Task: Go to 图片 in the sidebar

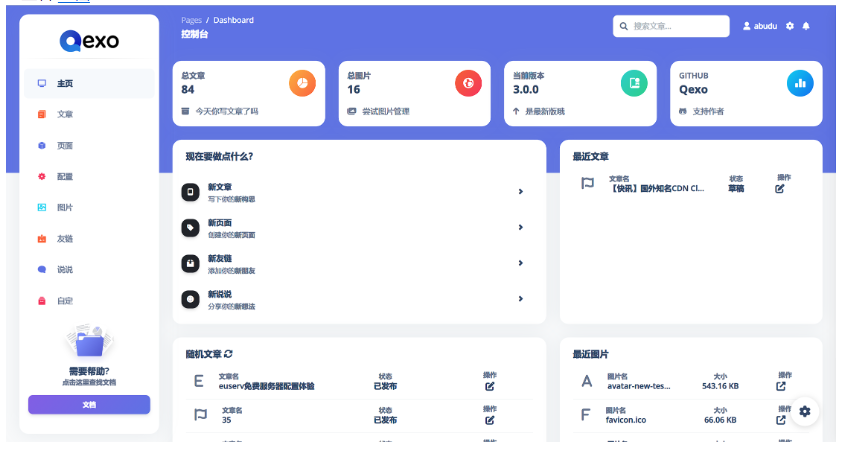Action: [x=64, y=207]
